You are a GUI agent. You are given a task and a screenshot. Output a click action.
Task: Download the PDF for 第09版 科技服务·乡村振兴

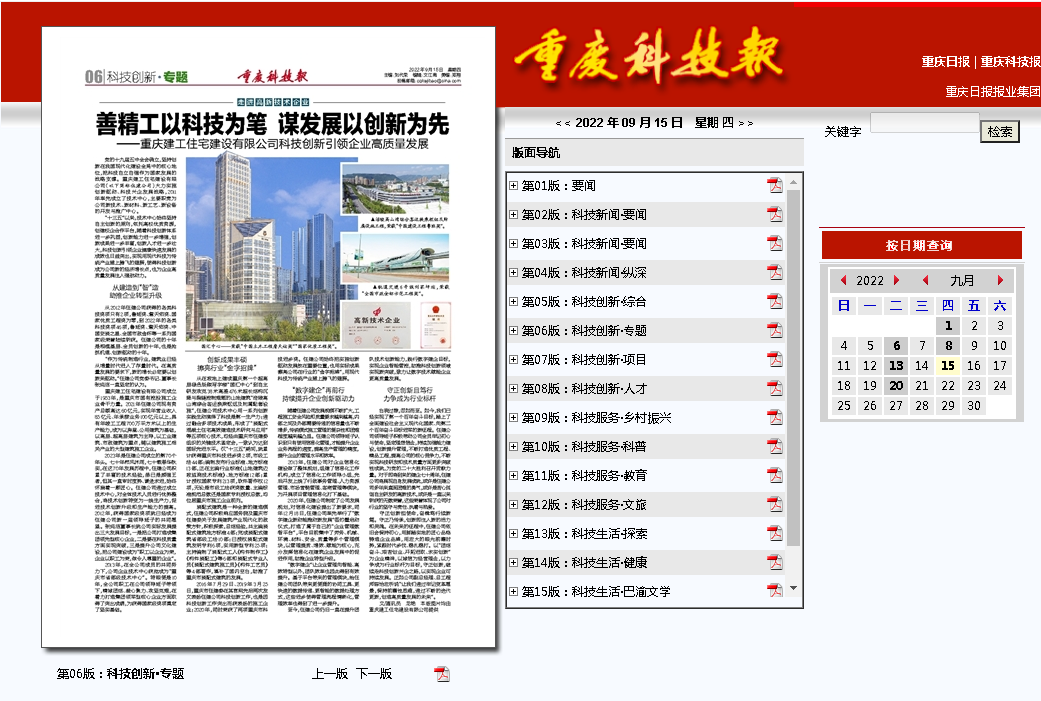pos(775,418)
